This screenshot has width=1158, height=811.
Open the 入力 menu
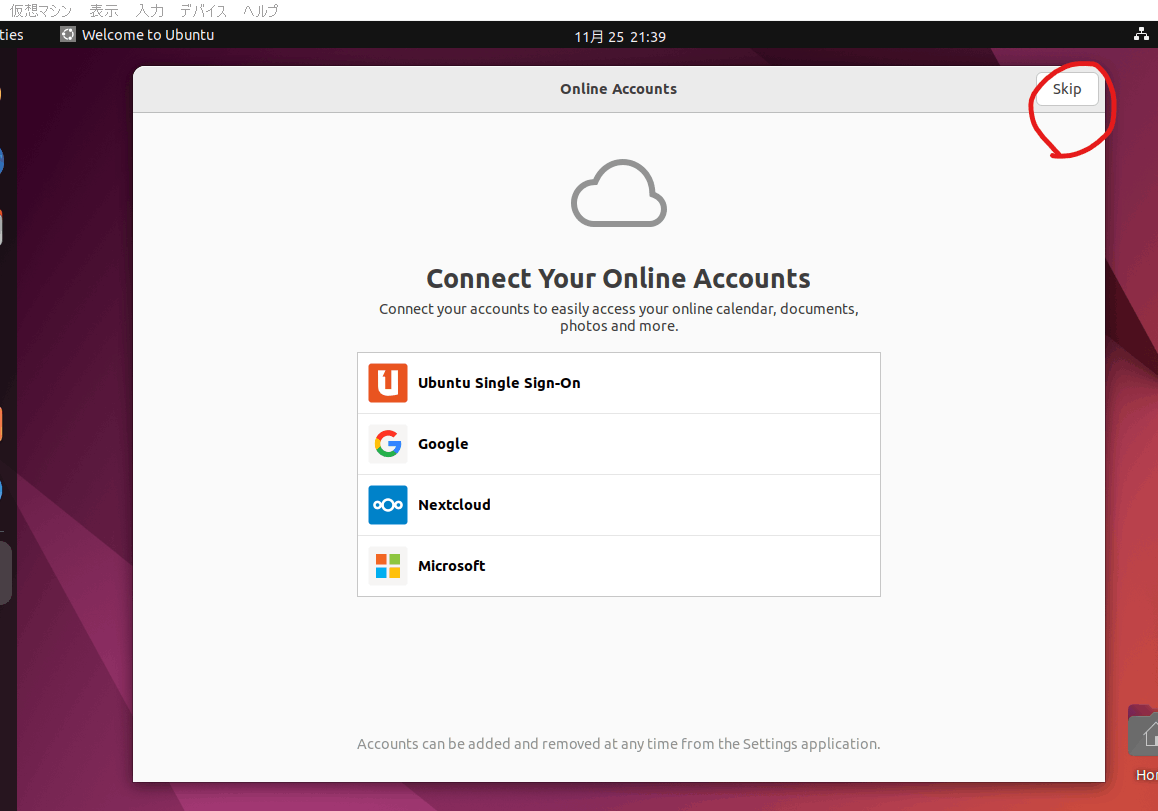click(150, 10)
